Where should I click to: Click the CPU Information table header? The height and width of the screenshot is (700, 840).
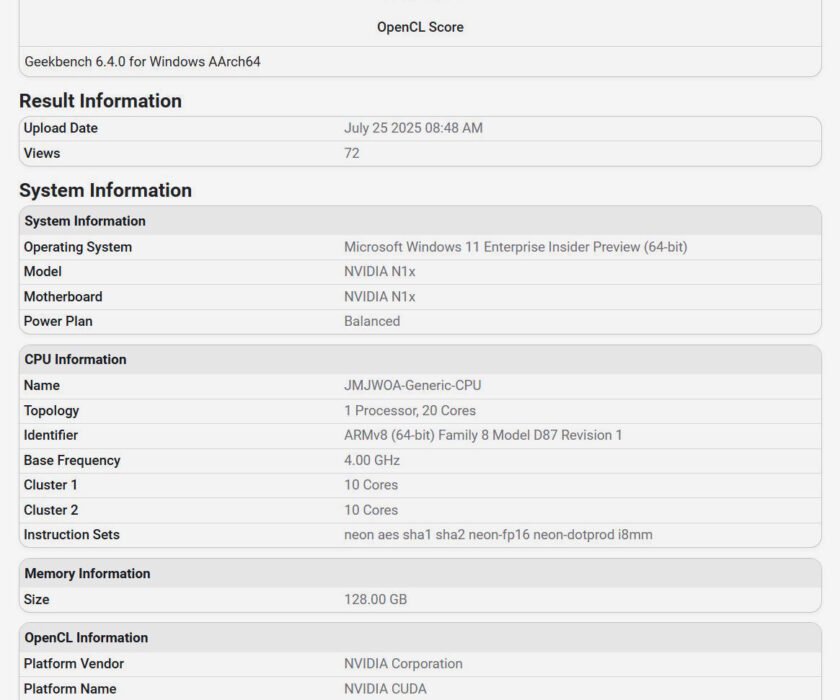[x=420, y=359]
